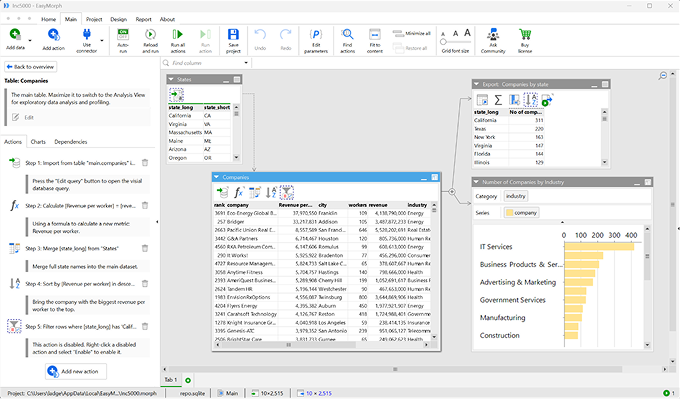The height and width of the screenshot is (399, 680).
Task: Click the Find column search field
Action: [206, 63]
